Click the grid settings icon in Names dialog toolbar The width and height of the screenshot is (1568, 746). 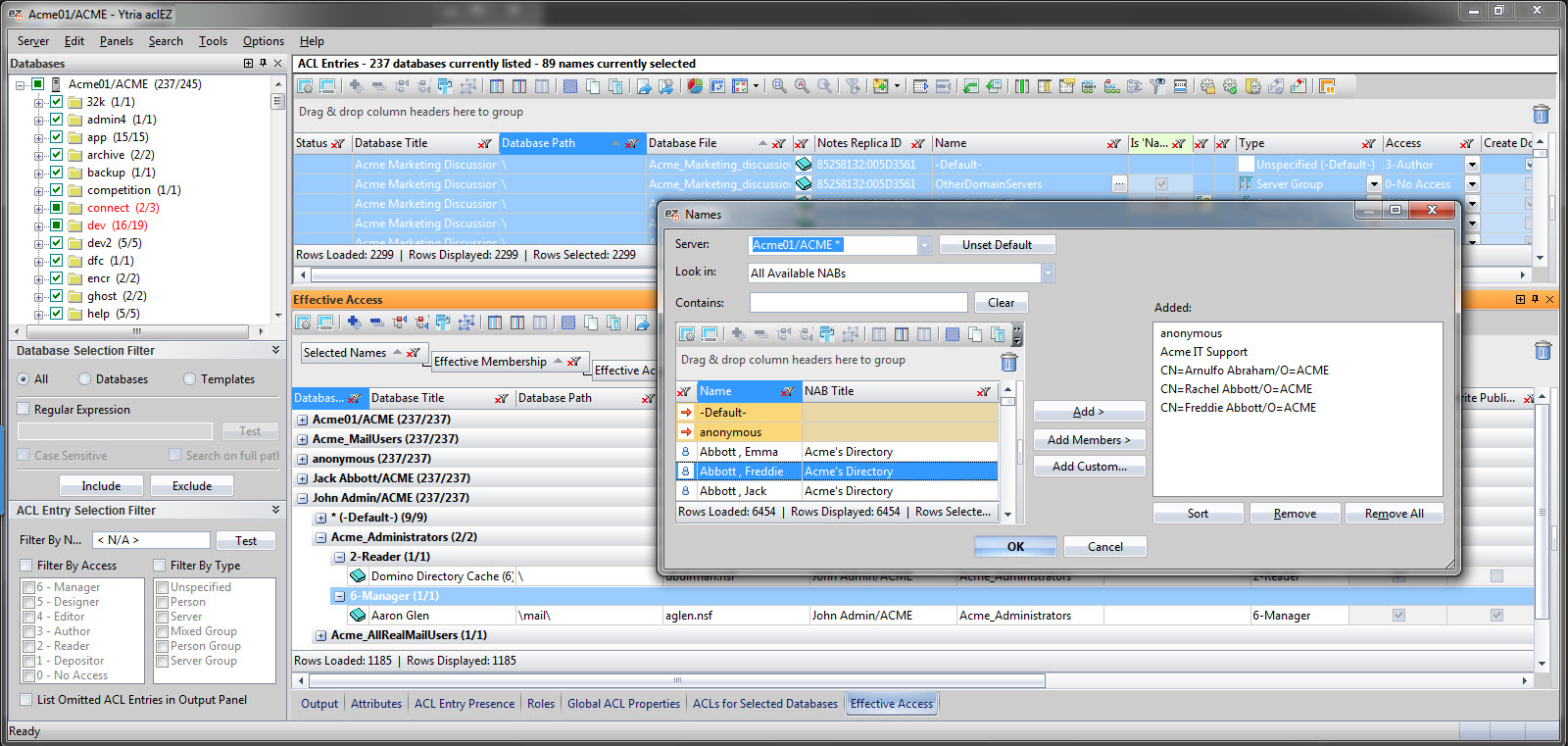click(687, 334)
